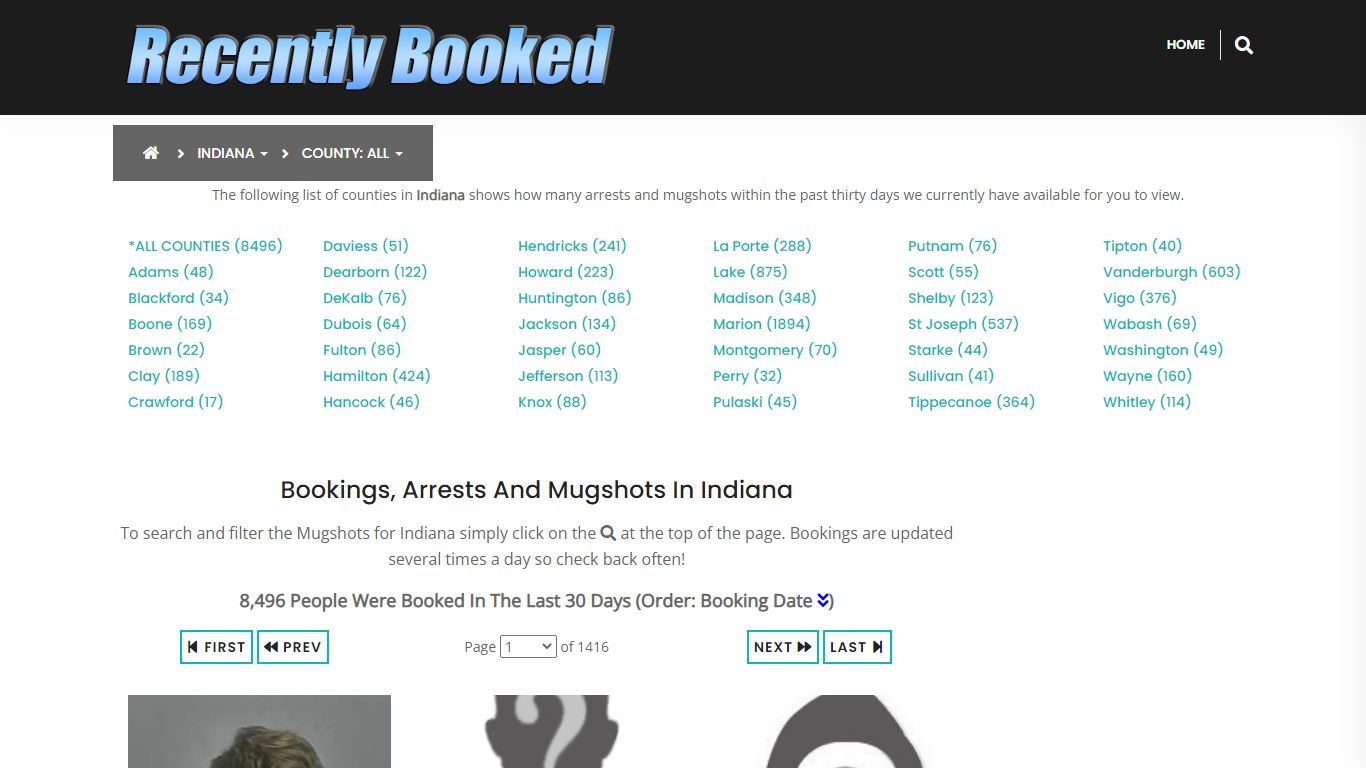This screenshot has width=1366, height=768.
Task: Open Montgomery (70) county link
Action: (x=775, y=350)
